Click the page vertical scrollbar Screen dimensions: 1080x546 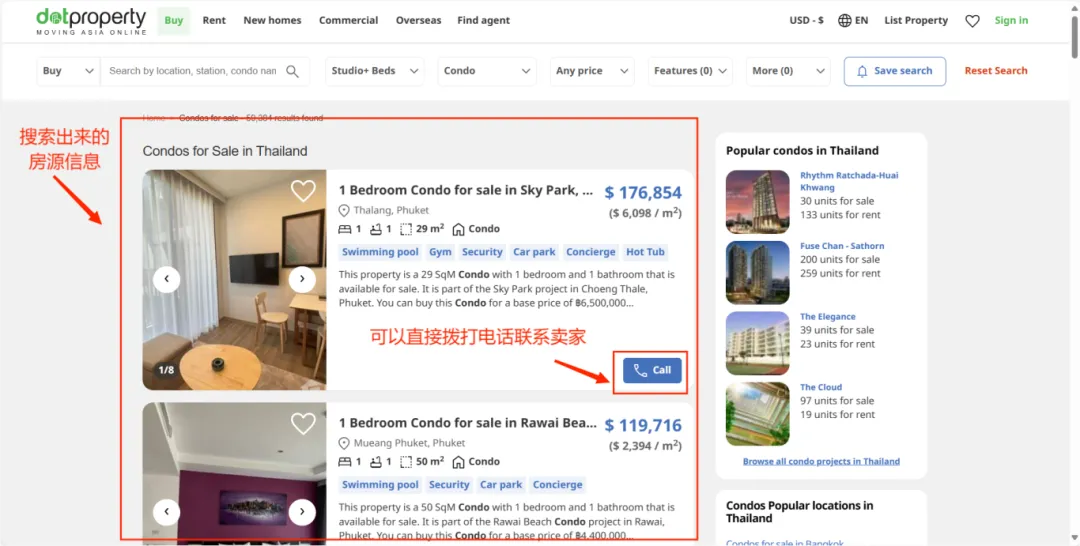pos(1074,36)
